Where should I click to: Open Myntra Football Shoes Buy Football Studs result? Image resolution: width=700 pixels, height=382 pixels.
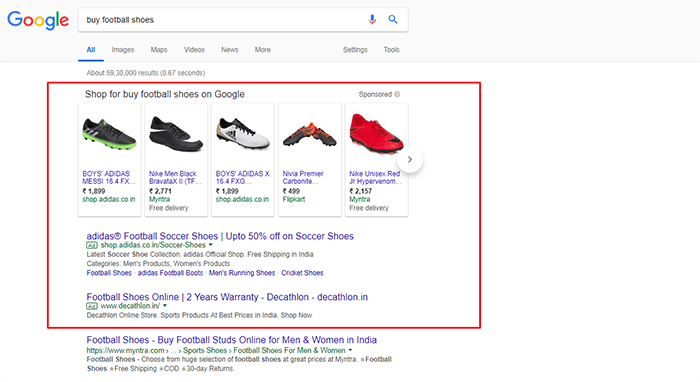(232, 340)
